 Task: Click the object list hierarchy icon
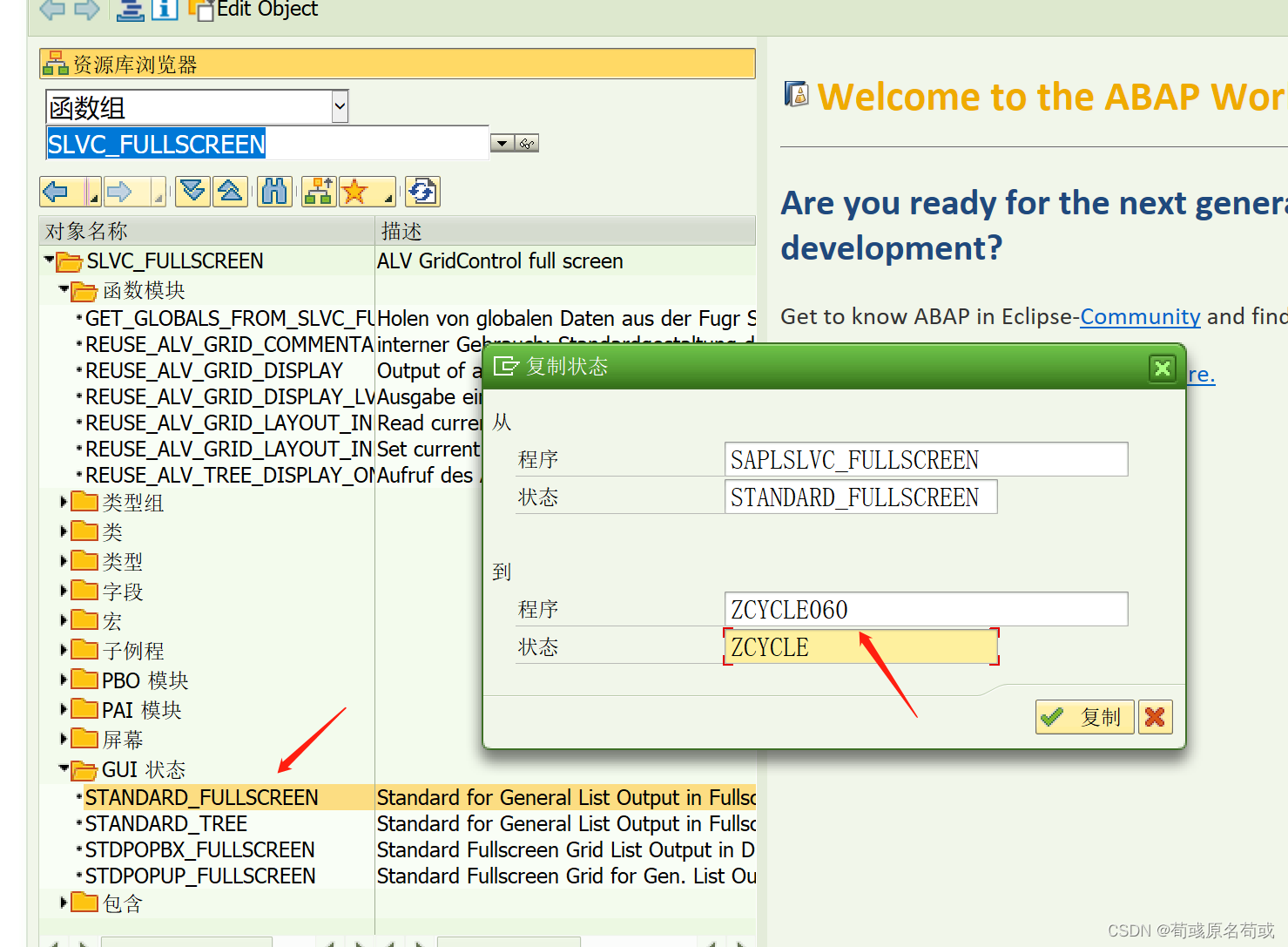coord(317,191)
